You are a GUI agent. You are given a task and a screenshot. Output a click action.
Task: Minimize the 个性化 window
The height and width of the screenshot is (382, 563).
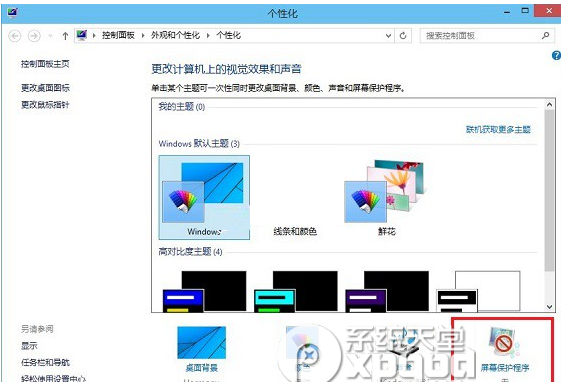pyautogui.click(x=507, y=12)
